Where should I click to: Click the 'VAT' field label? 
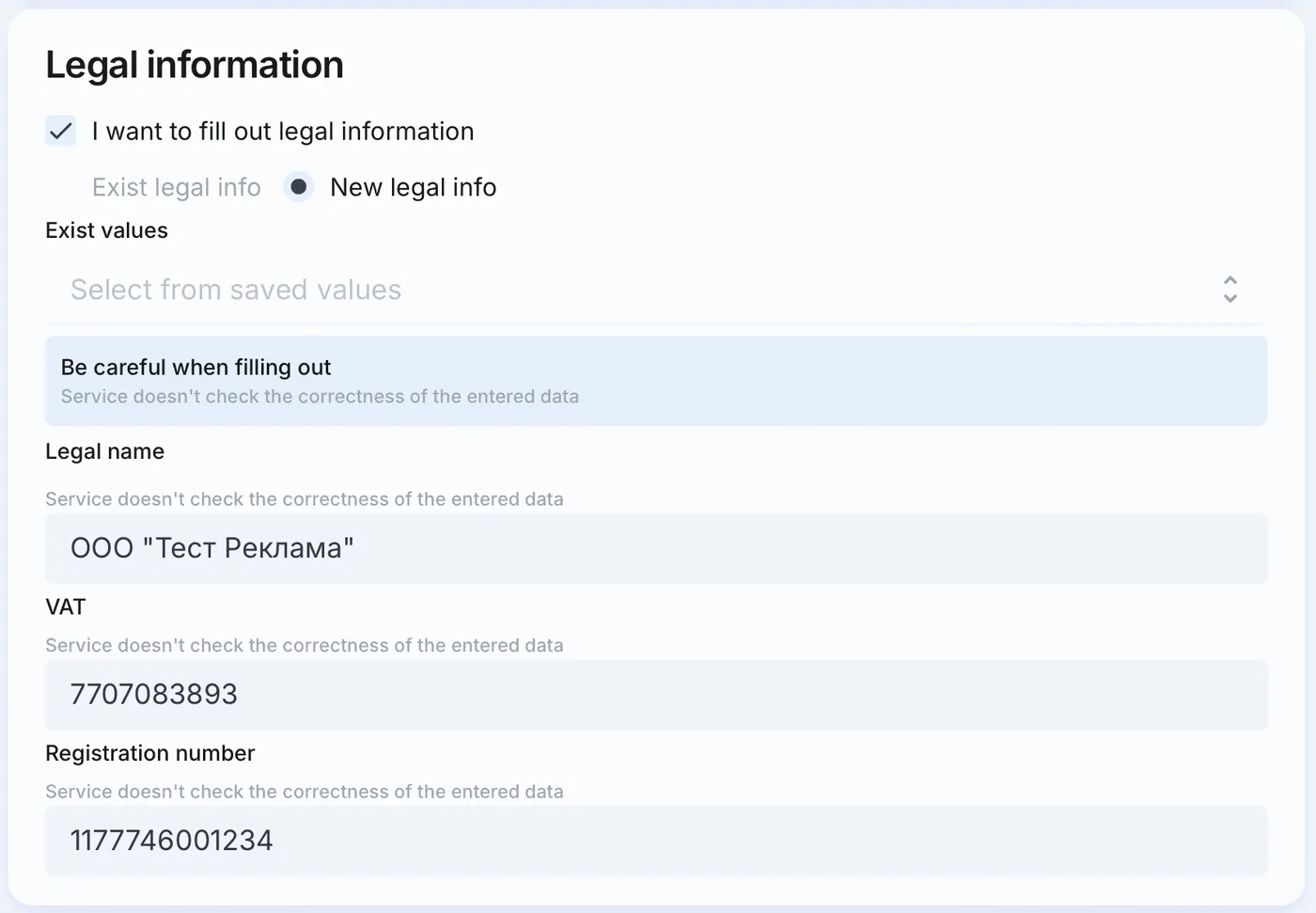65,607
